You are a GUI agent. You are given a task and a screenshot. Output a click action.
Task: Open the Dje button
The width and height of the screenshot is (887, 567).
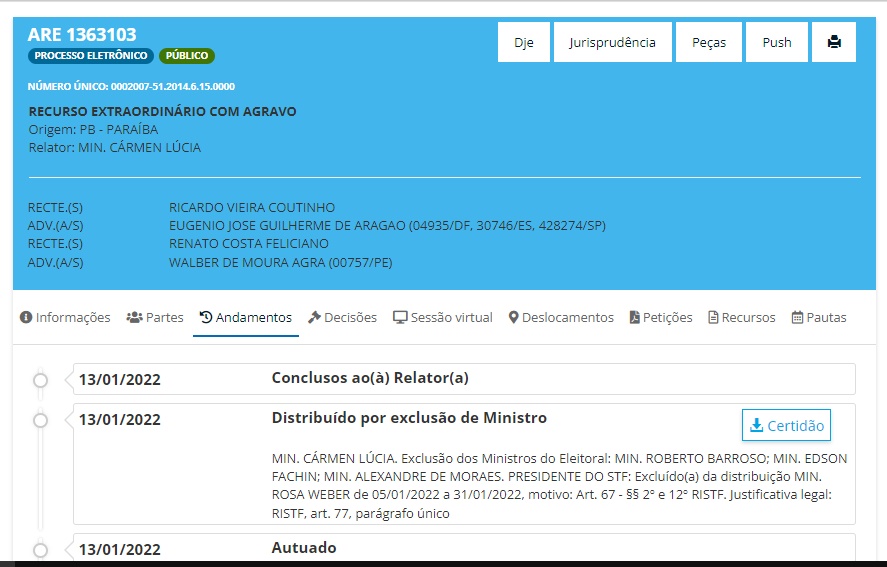(x=524, y=42)
